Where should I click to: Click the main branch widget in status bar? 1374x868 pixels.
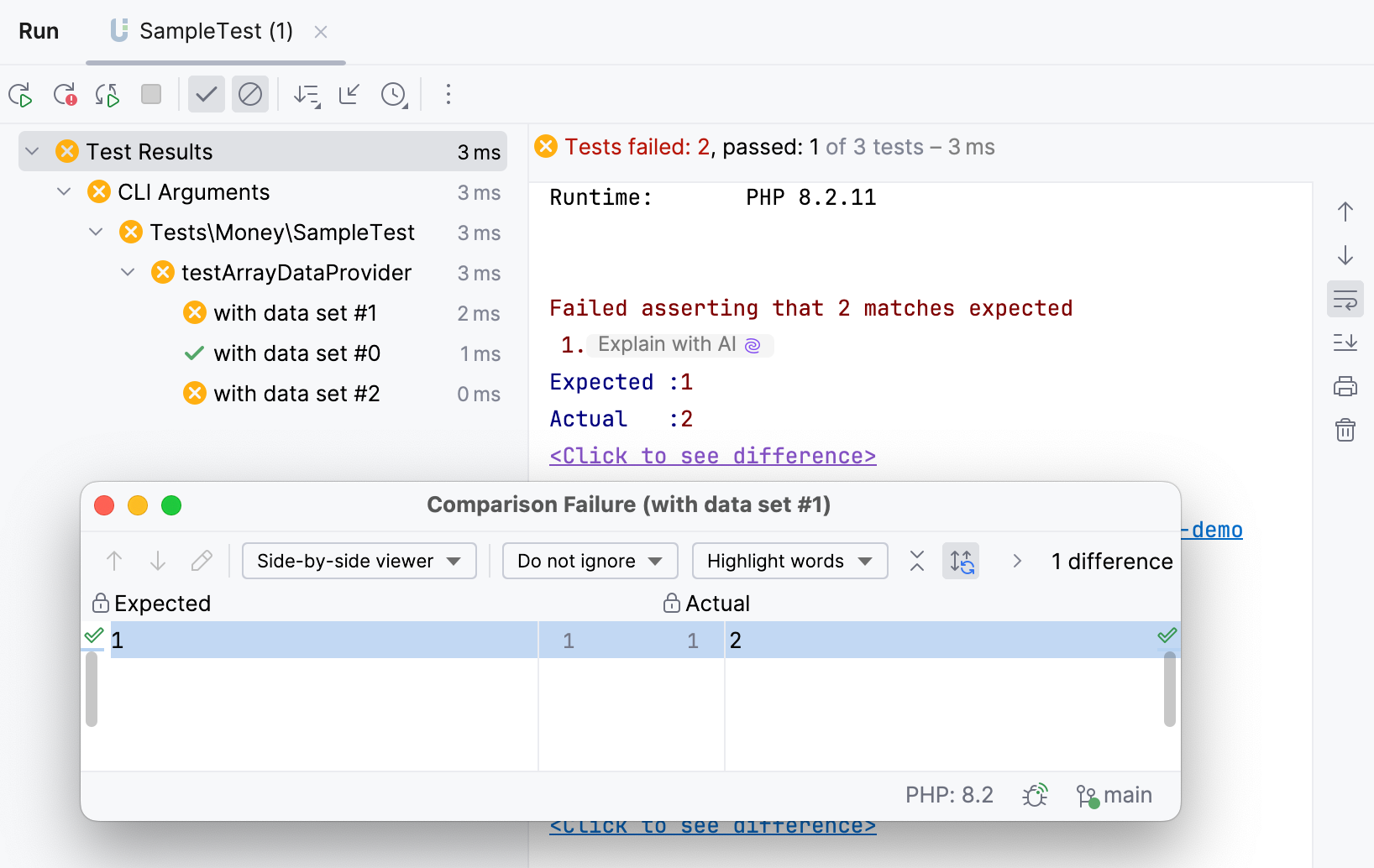[x=1114, y=795]
